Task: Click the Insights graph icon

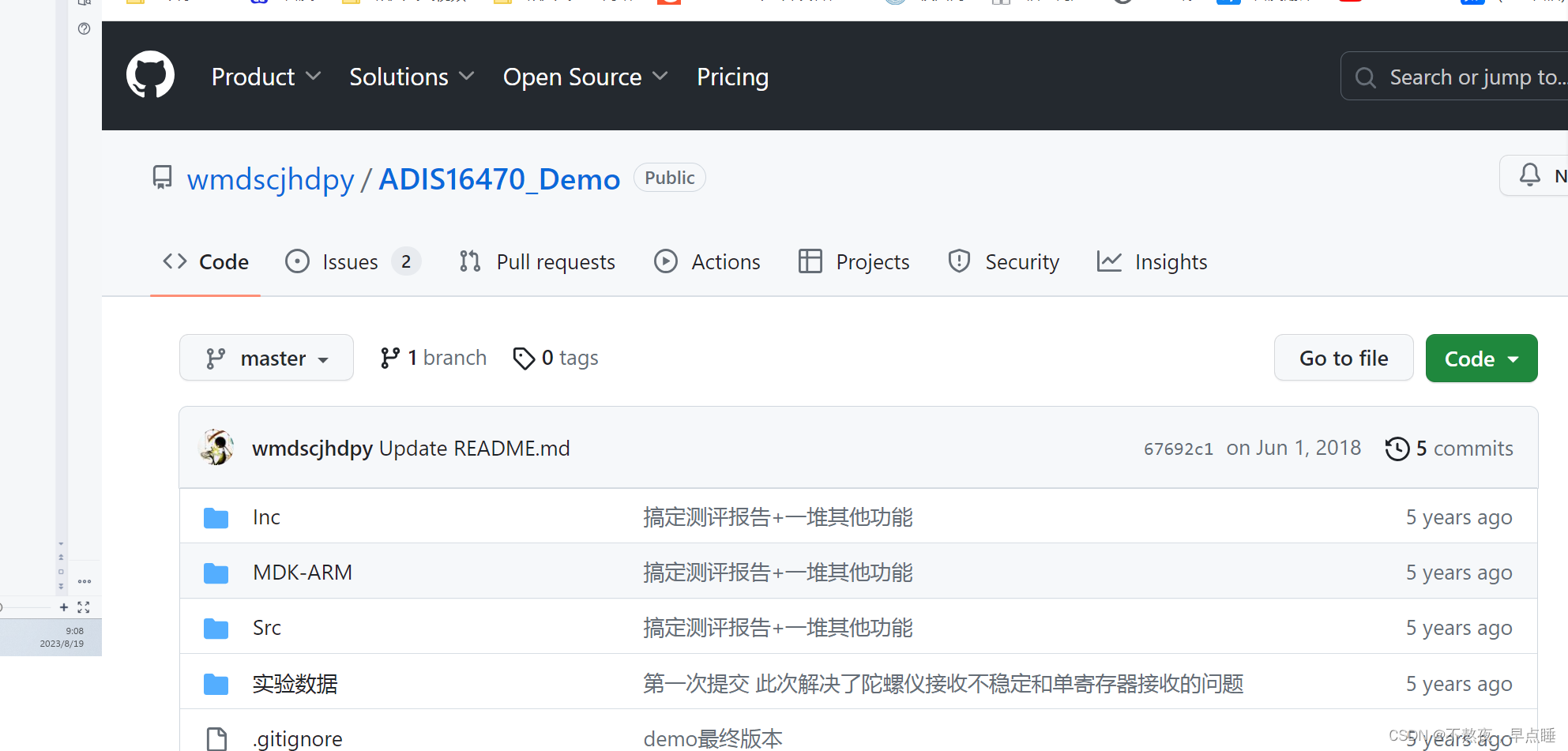Action: pyautogui.click(x=1109, y=261)
